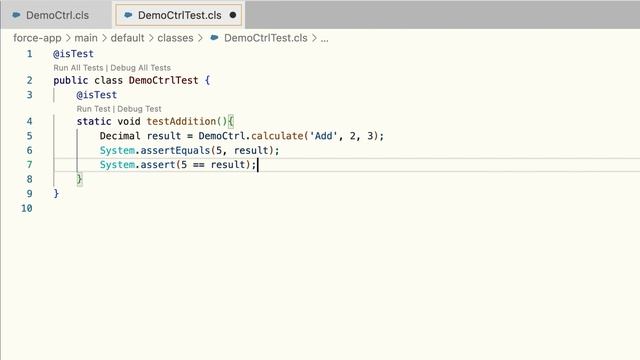Click line number 4 in gutter

pos(29,122)
